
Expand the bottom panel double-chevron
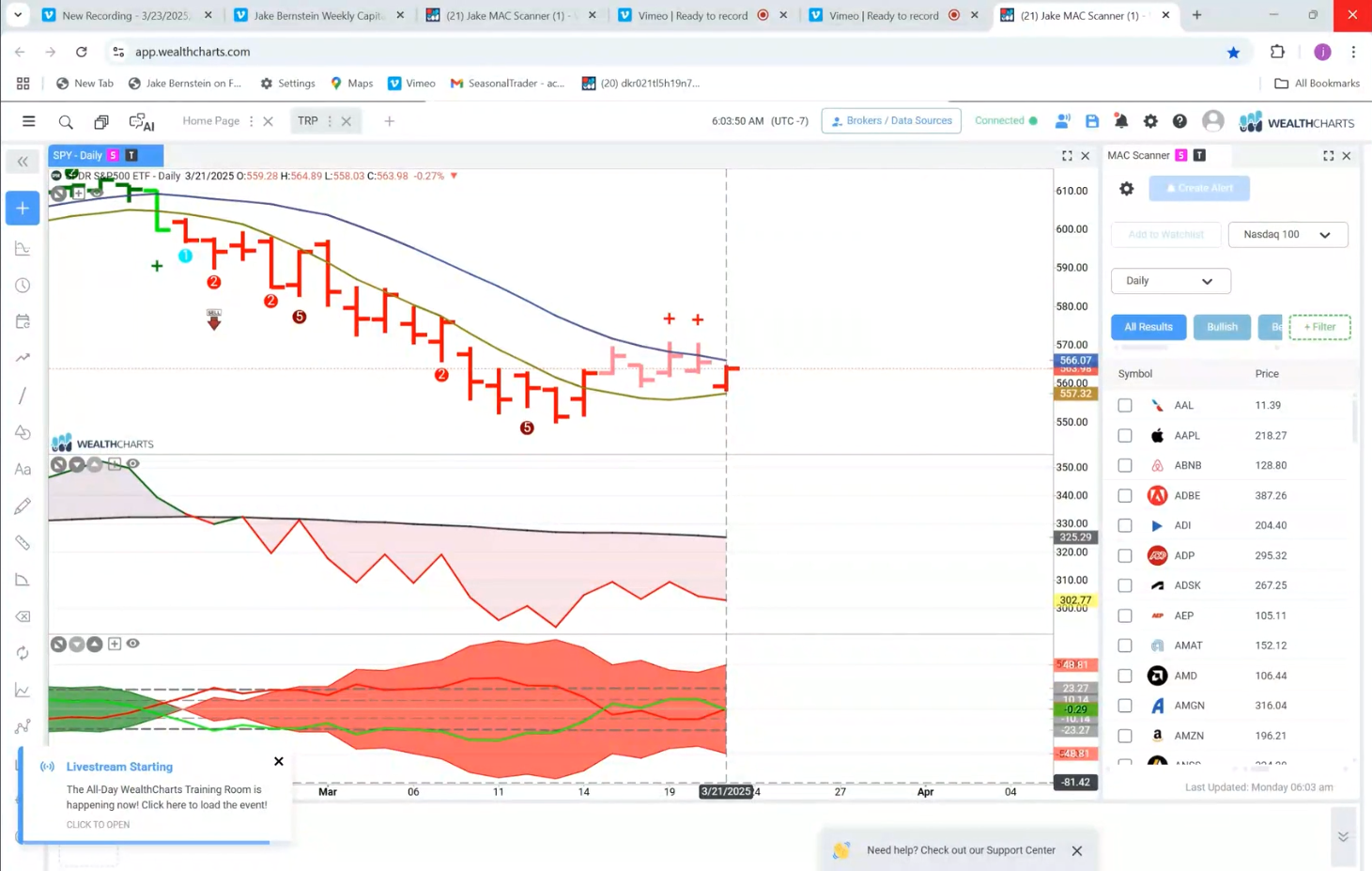[x=1343, y=836]
